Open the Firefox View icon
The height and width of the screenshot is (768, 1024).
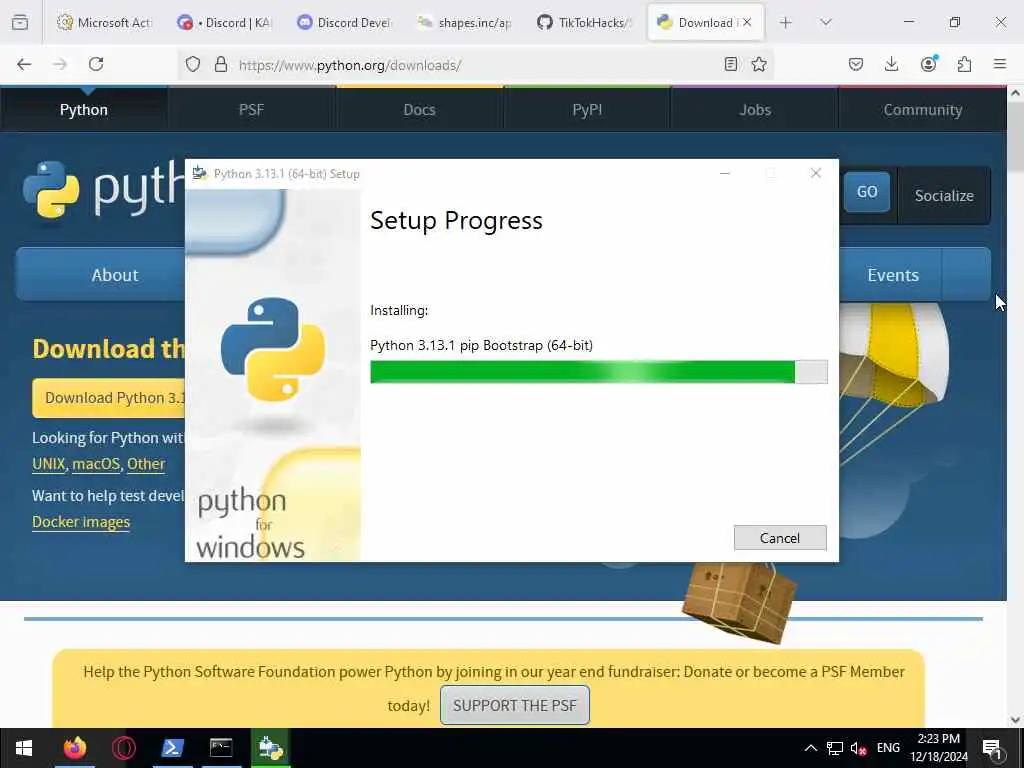click(x=20, y=23)
